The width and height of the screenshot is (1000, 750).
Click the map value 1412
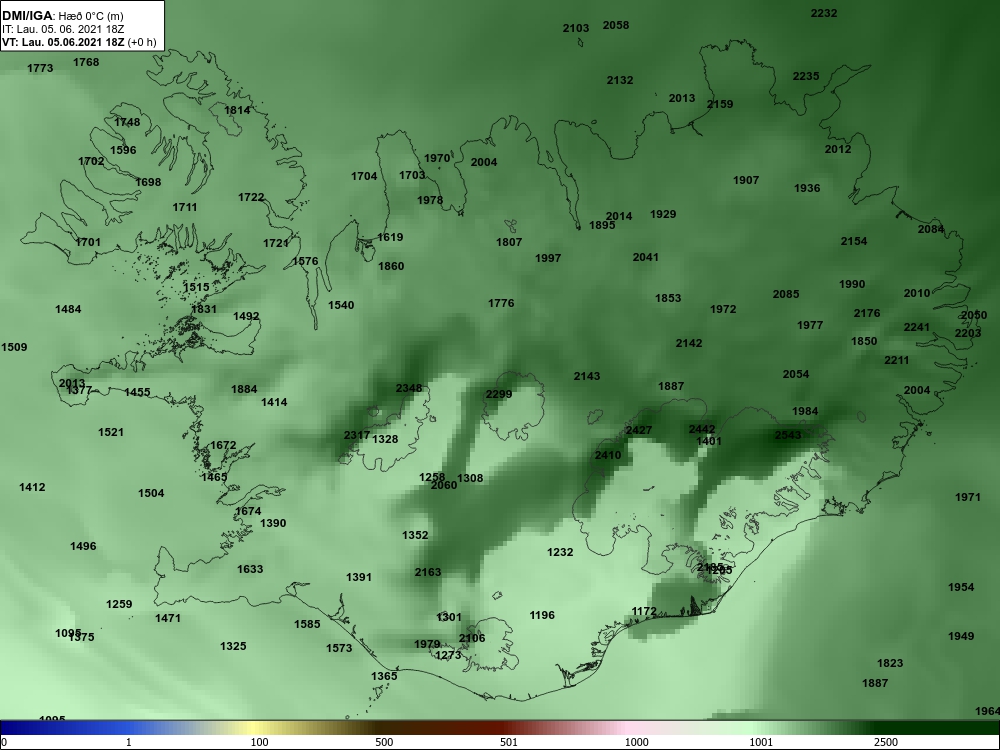pos(33,487)
